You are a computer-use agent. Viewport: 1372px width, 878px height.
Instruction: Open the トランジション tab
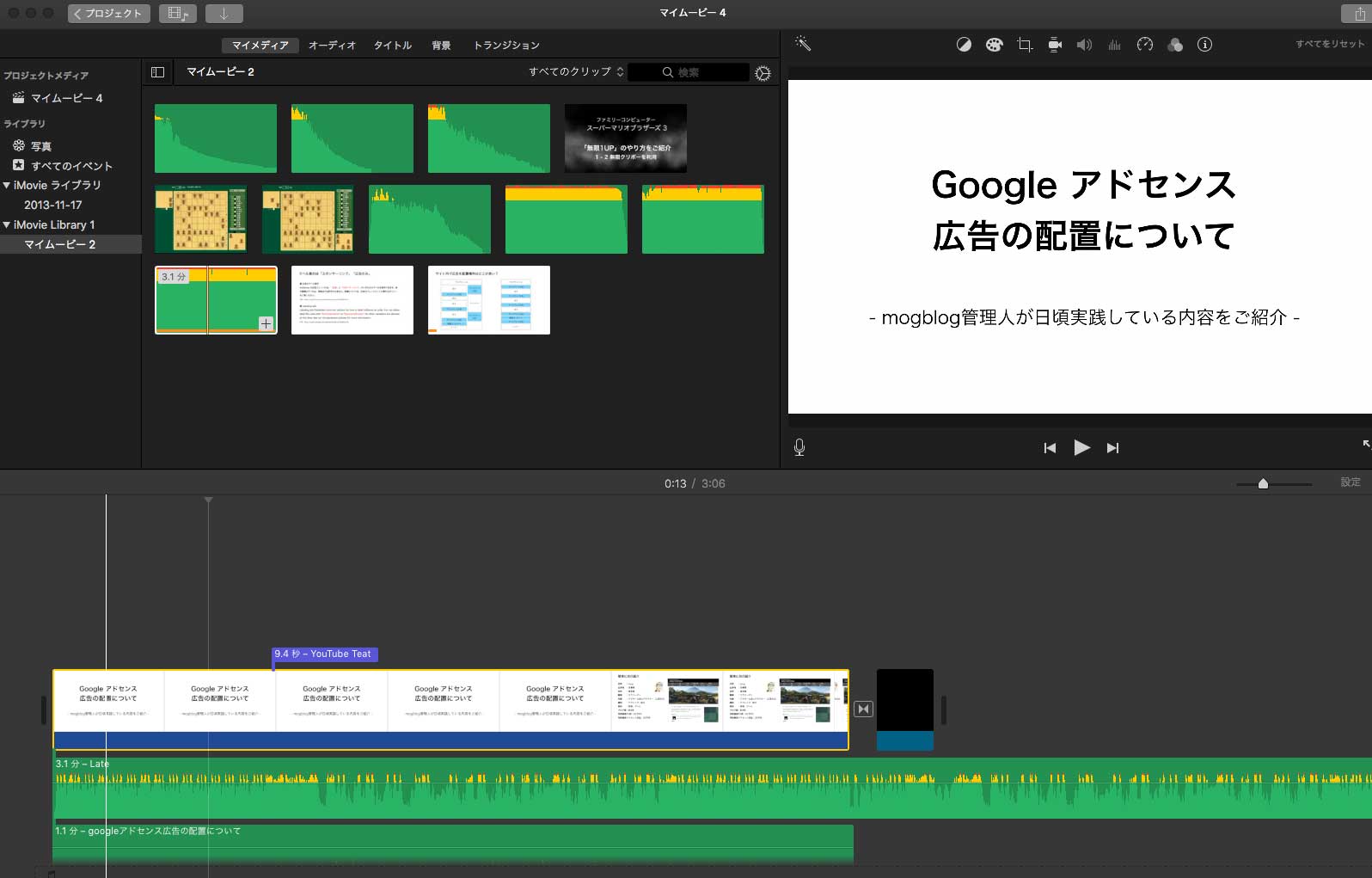tap(506, 46)
